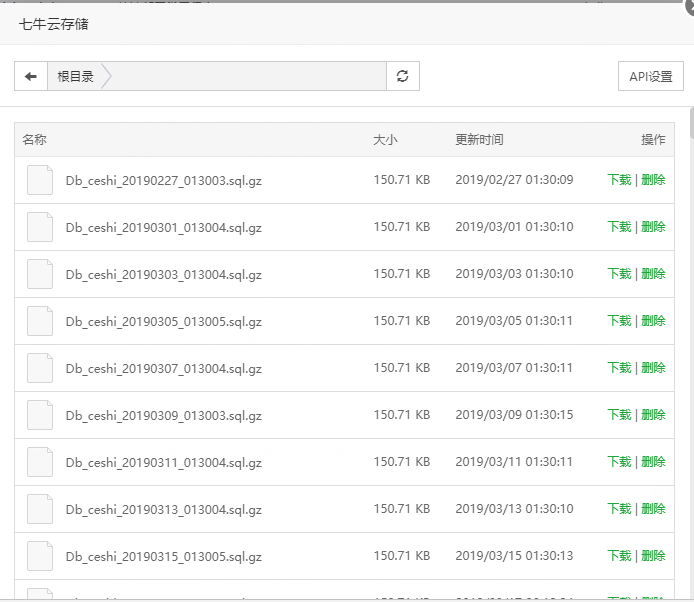Click timestamp 2019/03/07 01:30:11

coord(514,367)
